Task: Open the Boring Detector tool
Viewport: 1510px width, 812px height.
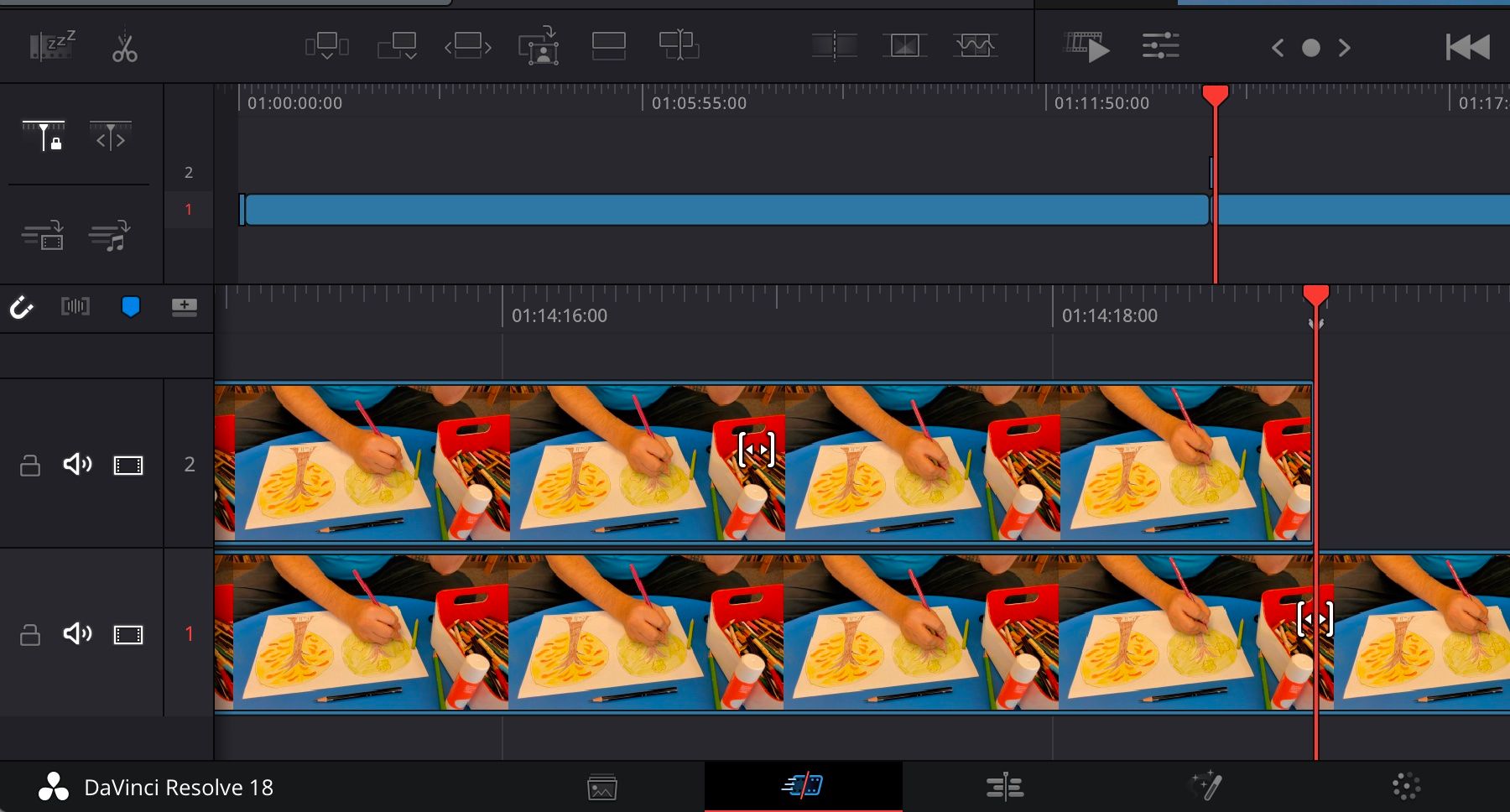Action: coord(52,46)
